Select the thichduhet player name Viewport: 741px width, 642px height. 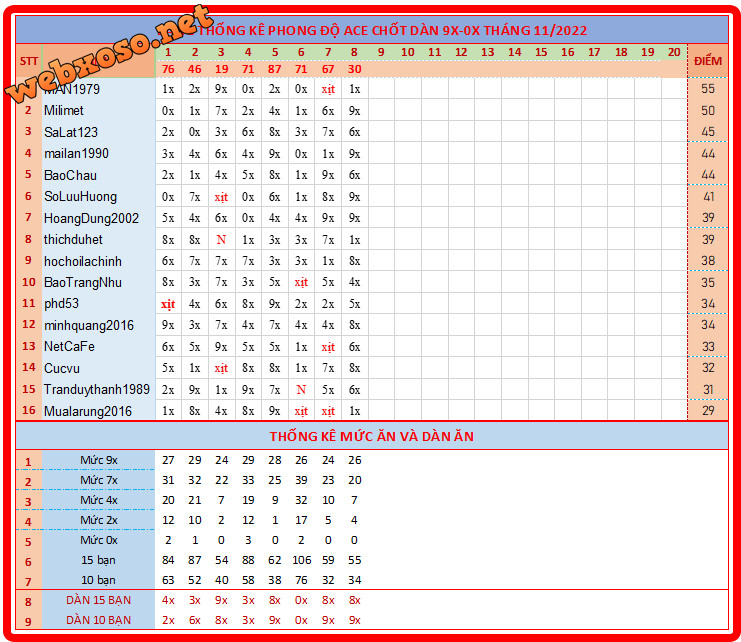pos(73,240)
